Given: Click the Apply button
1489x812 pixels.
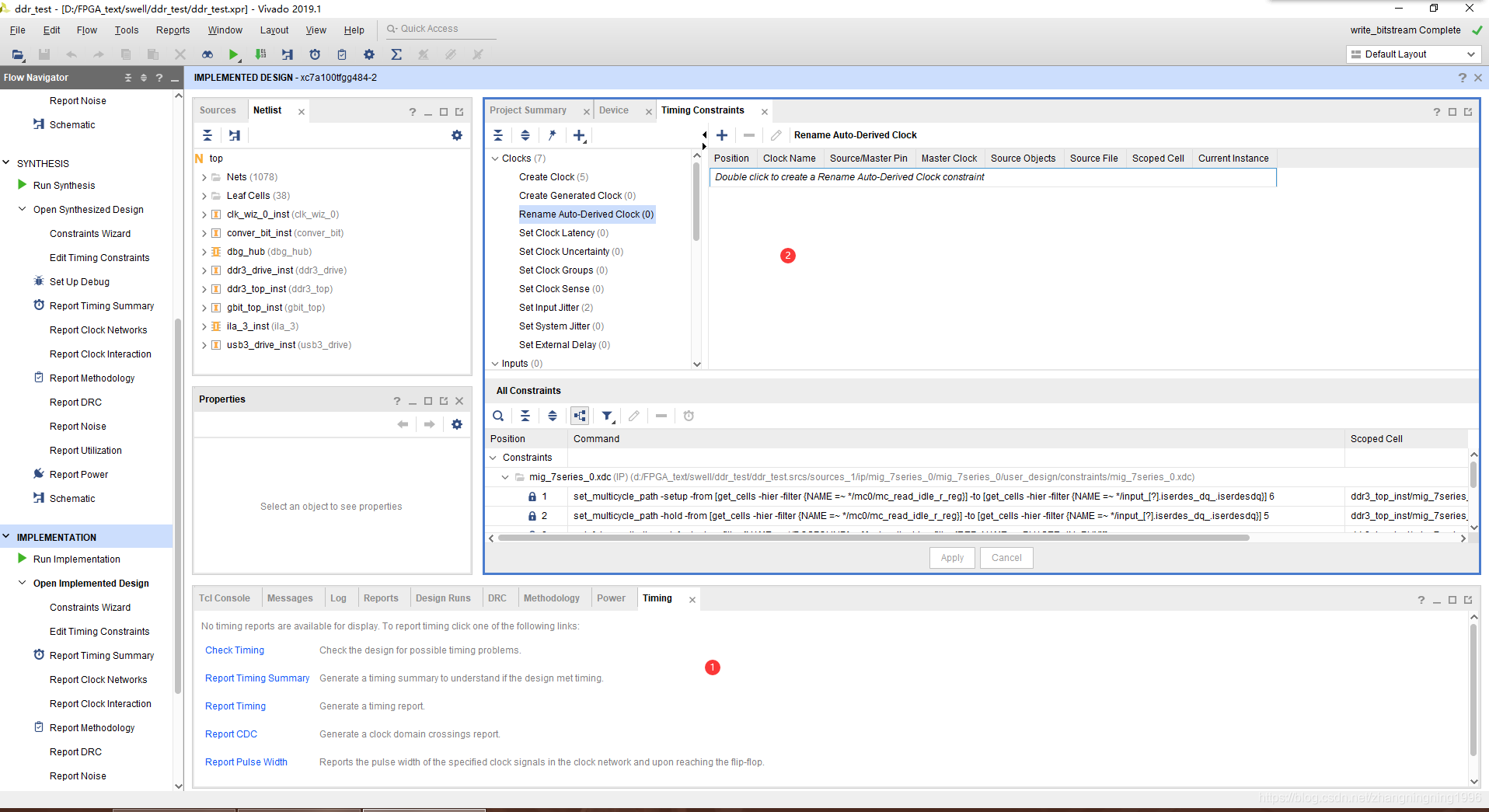Looking at the screenshot, I should pyautogui.click(x=952, y=558).
